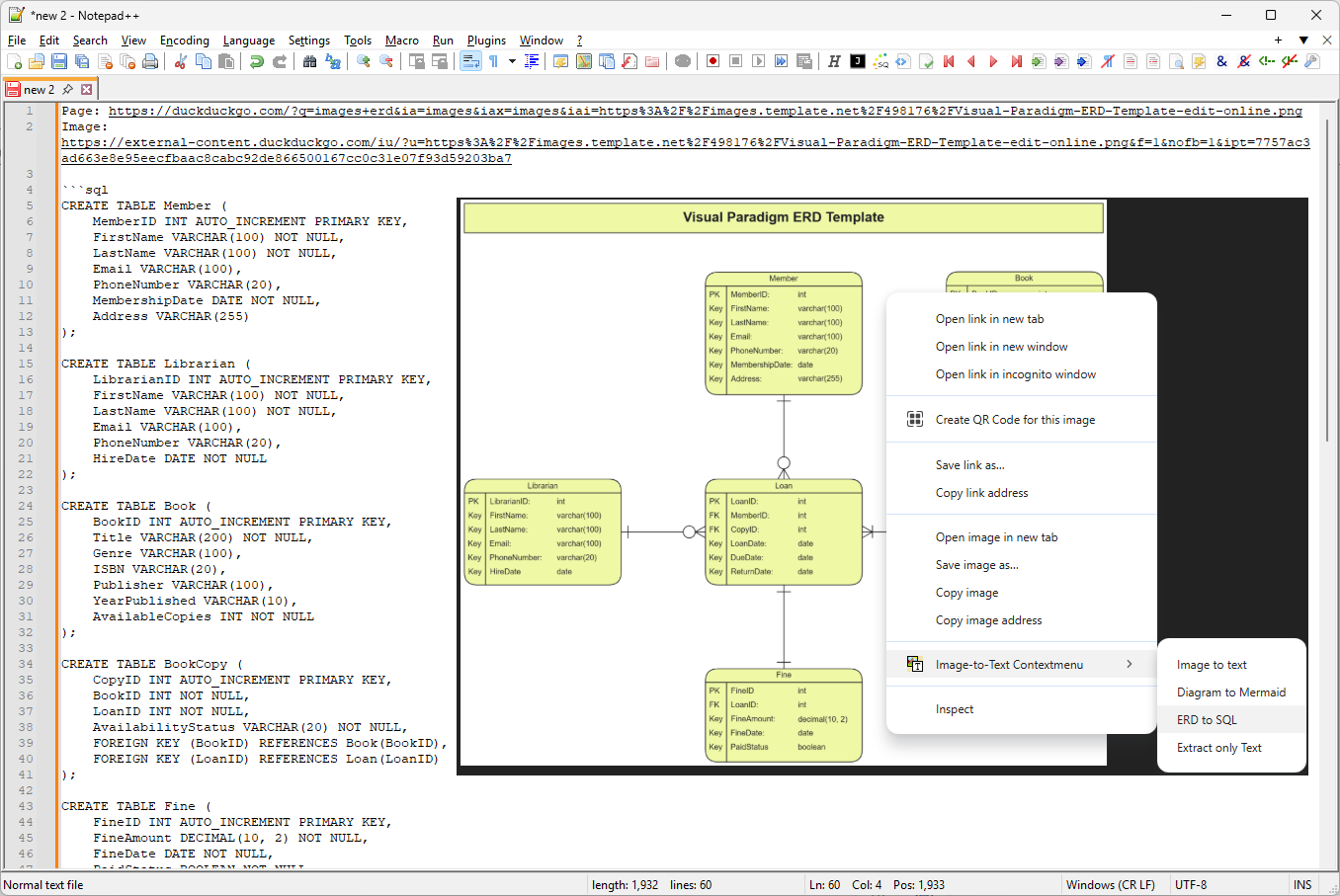Toggle the pin on the new 2 tab
1340x896 pixels.
click(67, 89)
